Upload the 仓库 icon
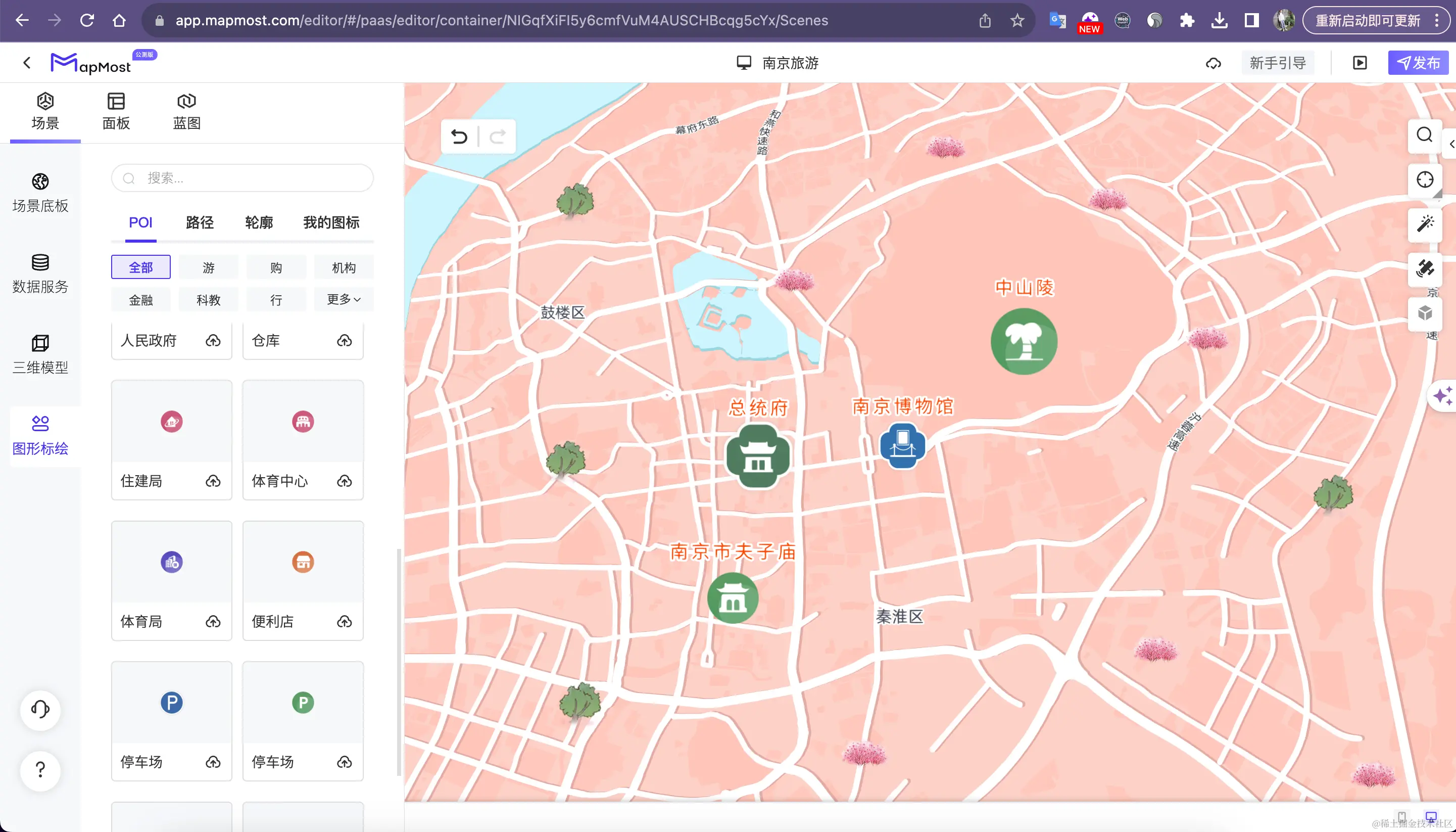 [345, 341]
